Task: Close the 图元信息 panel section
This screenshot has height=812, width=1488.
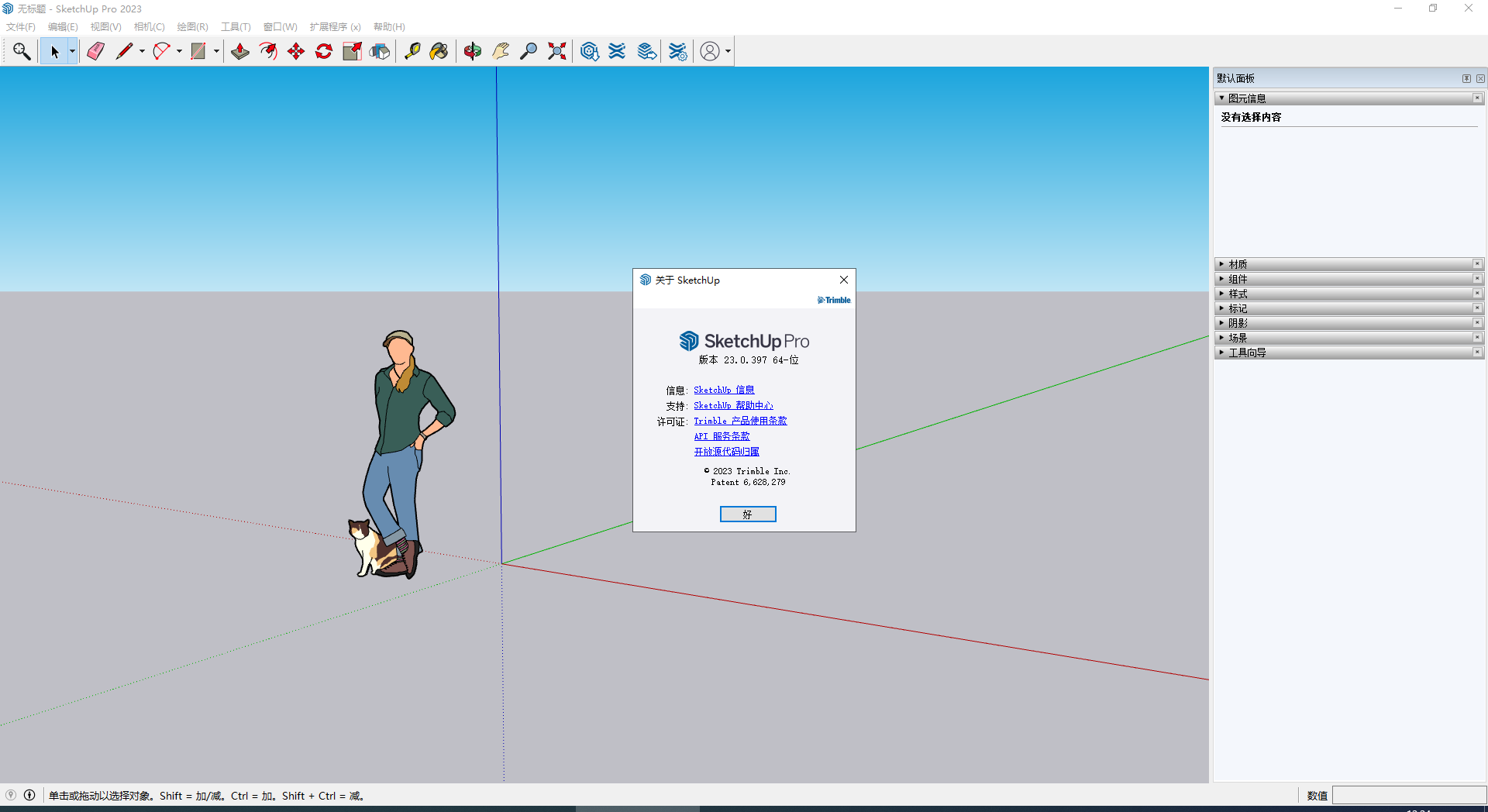Action: click(x=1477, y=98)
